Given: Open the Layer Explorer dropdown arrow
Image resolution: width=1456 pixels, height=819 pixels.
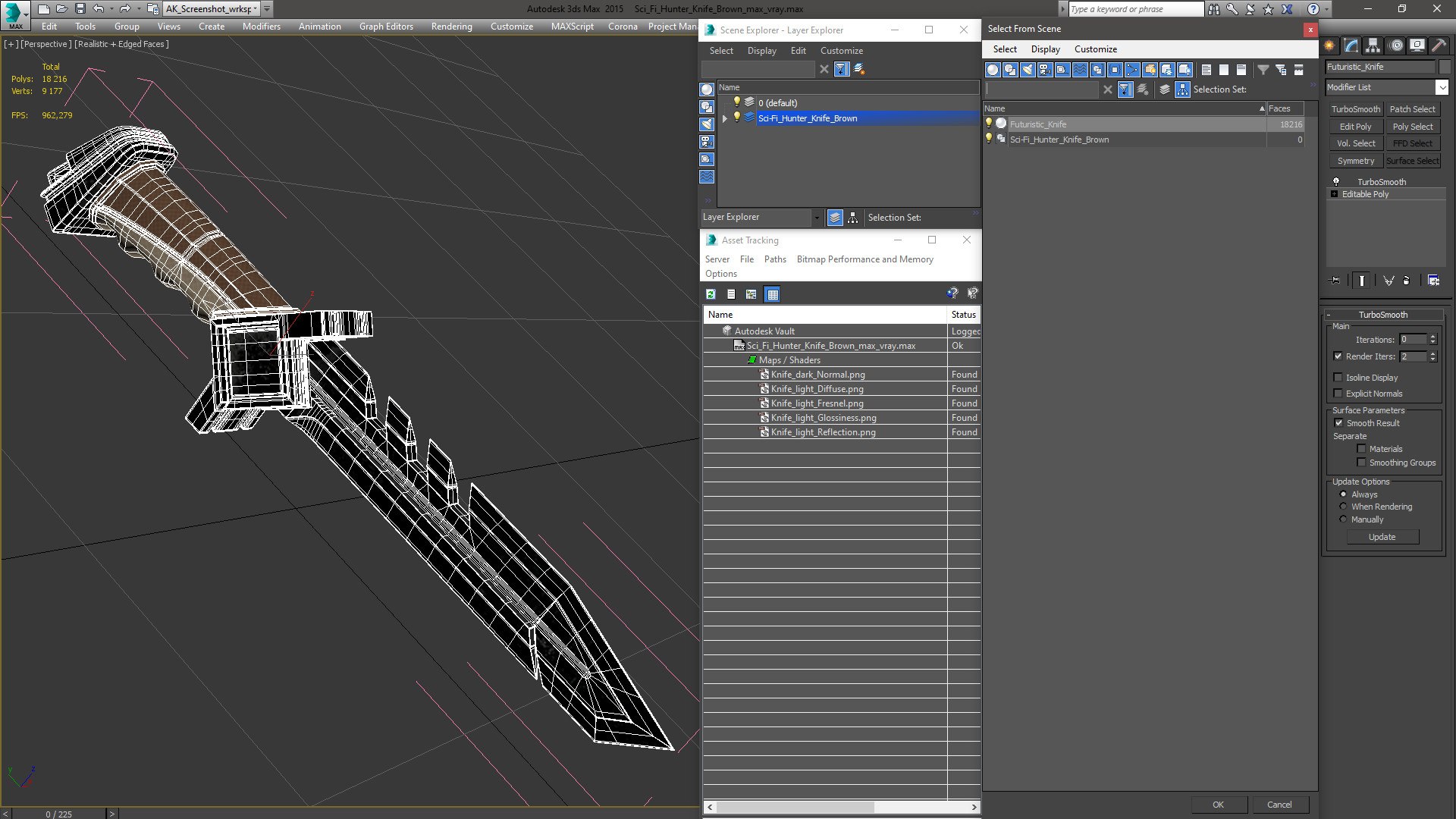Looking at the screenshot, I should pyautogui.click(x=816, y=218).
